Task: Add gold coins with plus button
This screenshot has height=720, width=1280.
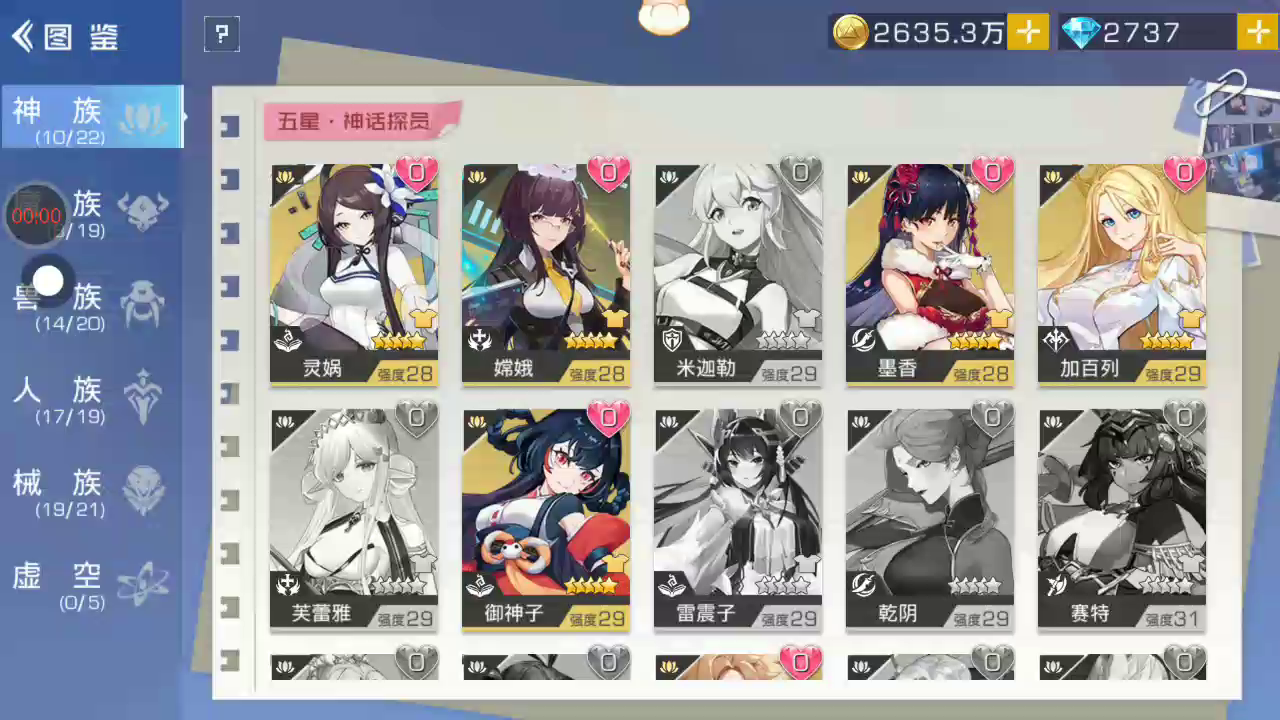Action: coord(1027,32)
